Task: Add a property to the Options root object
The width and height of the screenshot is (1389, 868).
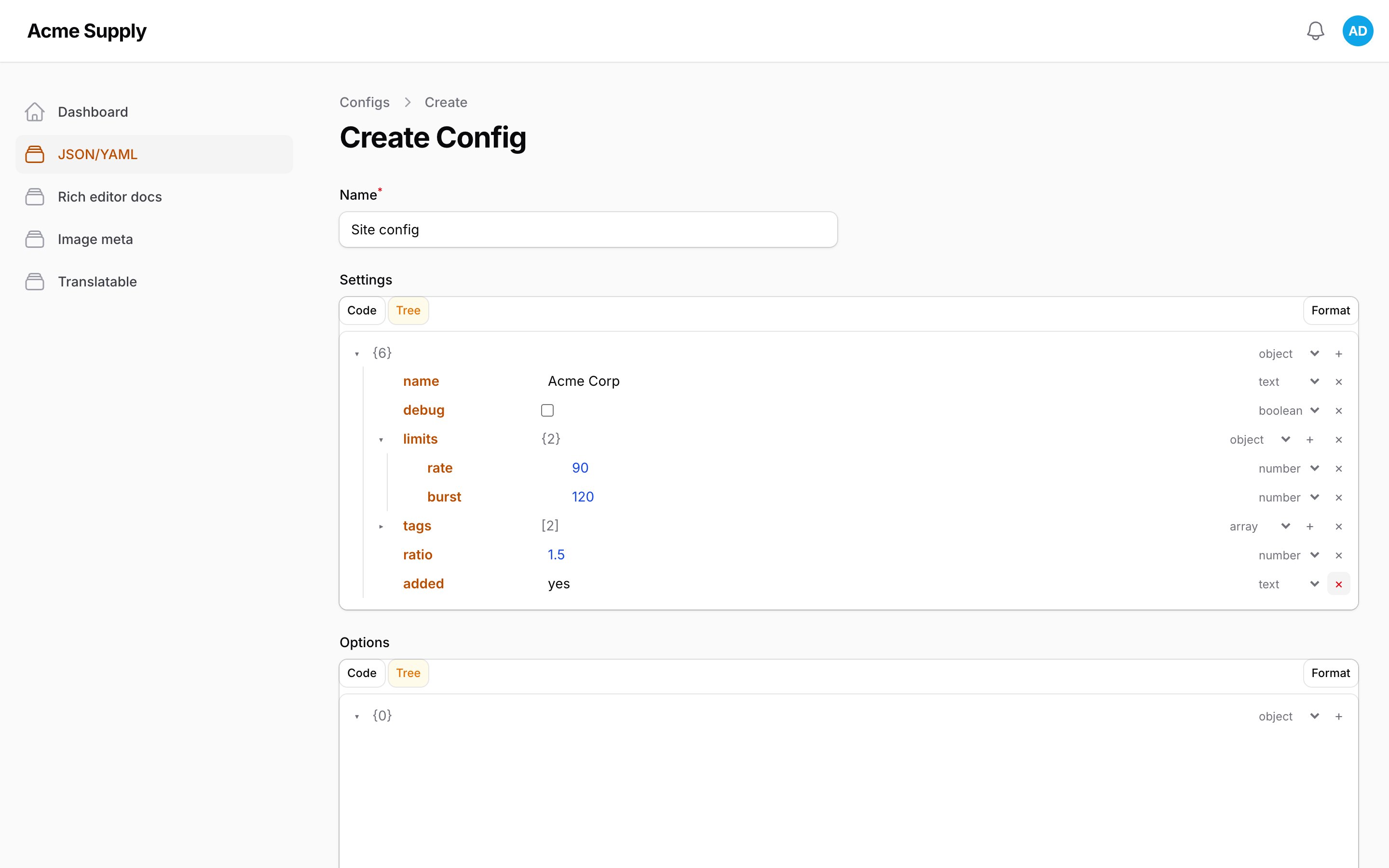Action: [1338, 717]
